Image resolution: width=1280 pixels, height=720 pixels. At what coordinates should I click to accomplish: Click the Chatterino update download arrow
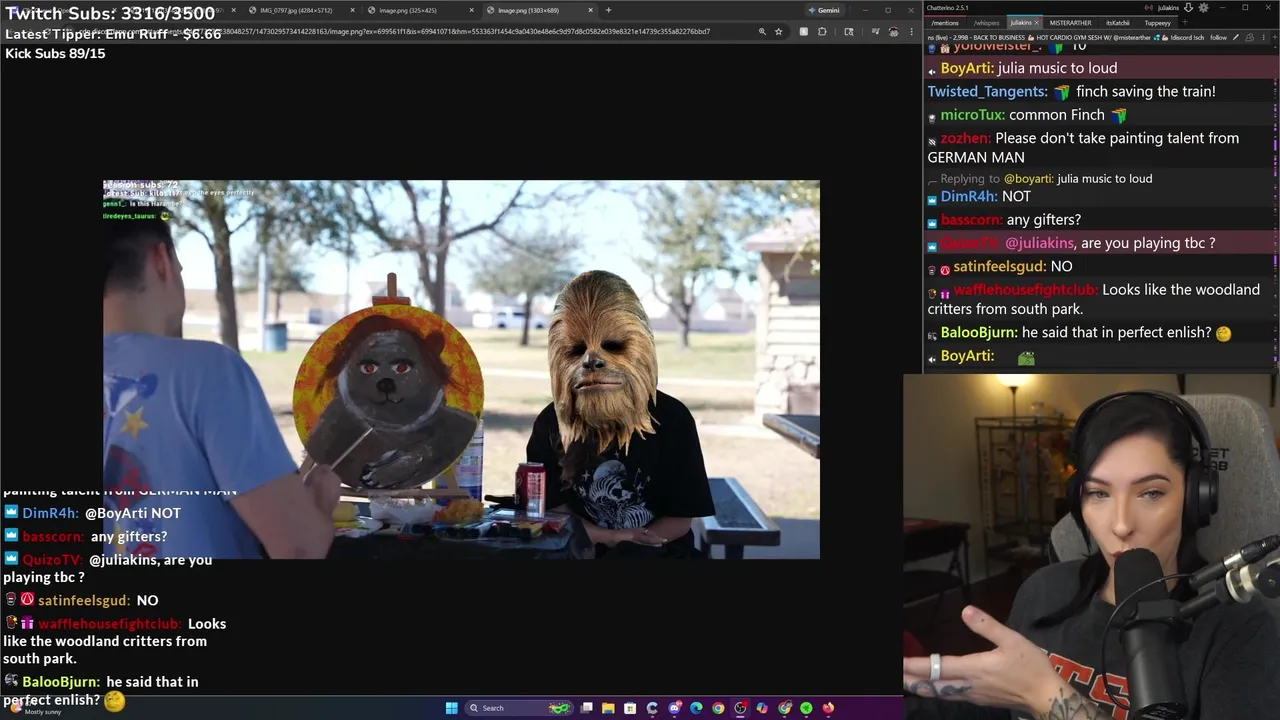(x=1188, y=7)
